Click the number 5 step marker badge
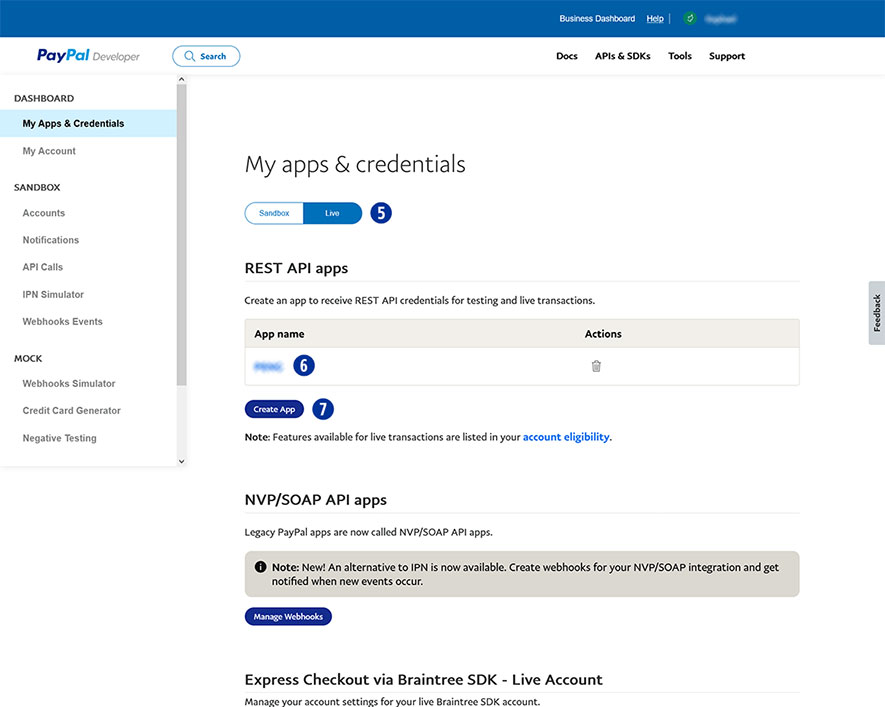This screenshot has height=707, width=885. (x=381, y=213)
